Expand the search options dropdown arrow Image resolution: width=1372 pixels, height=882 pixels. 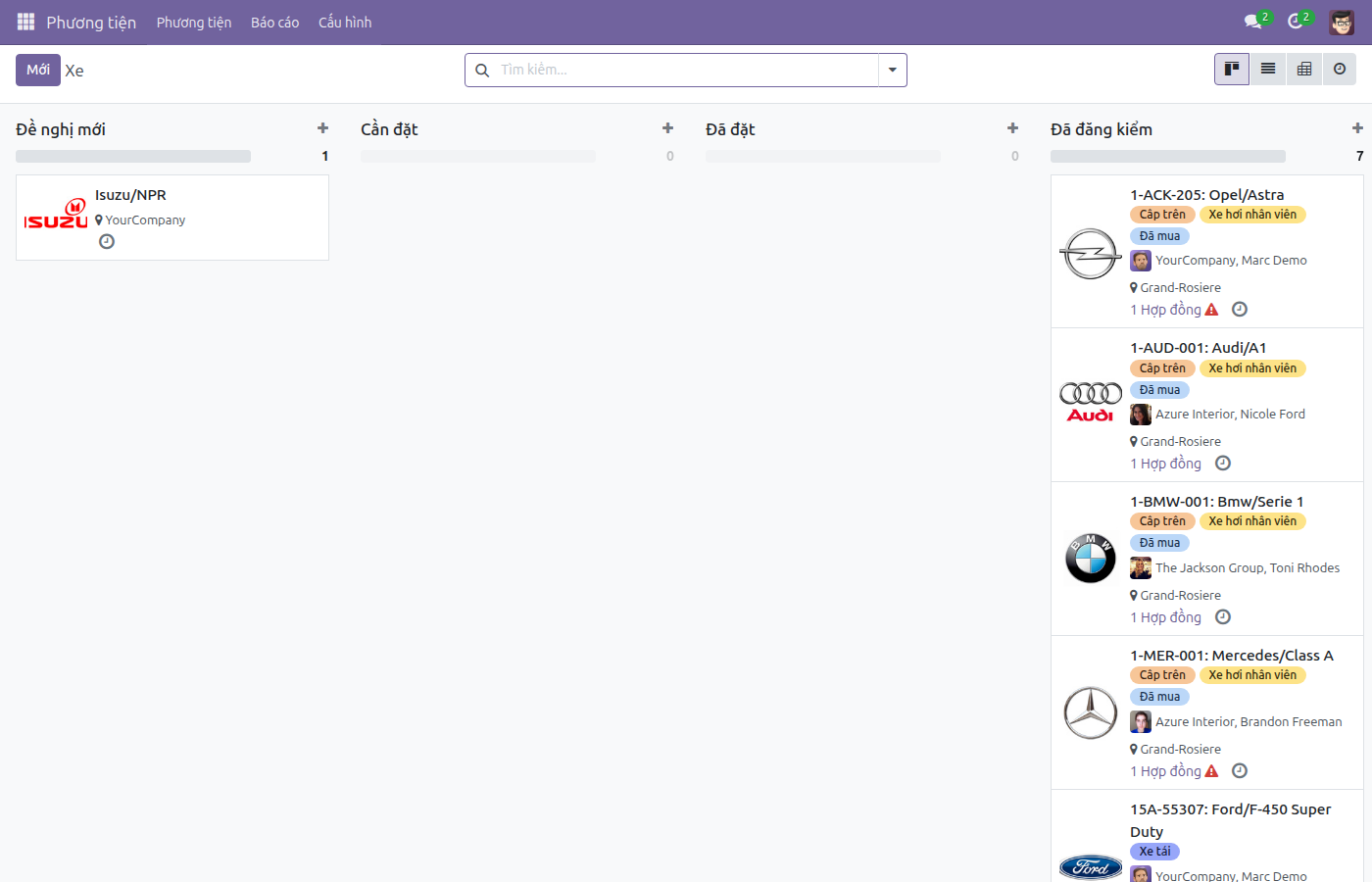[x=893, y=70]
